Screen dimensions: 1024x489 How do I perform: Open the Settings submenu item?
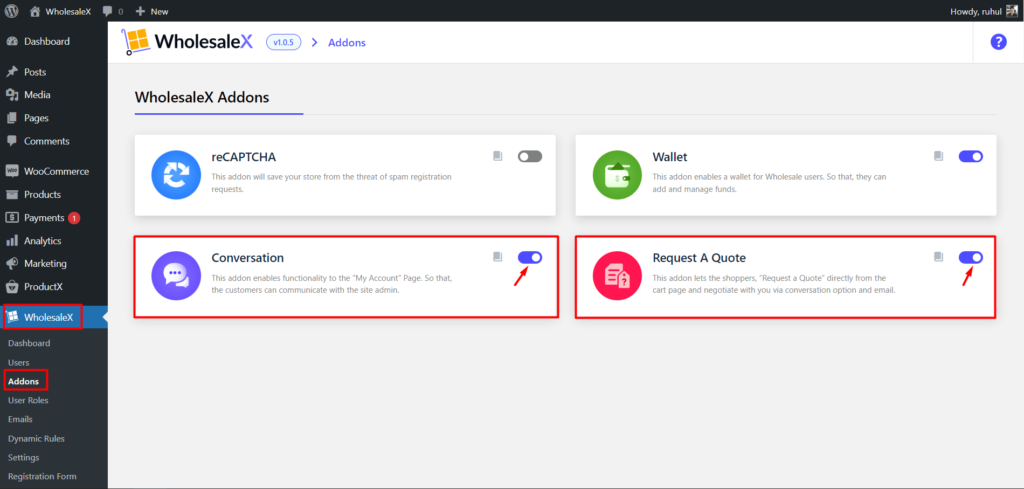tap(24, 458)
